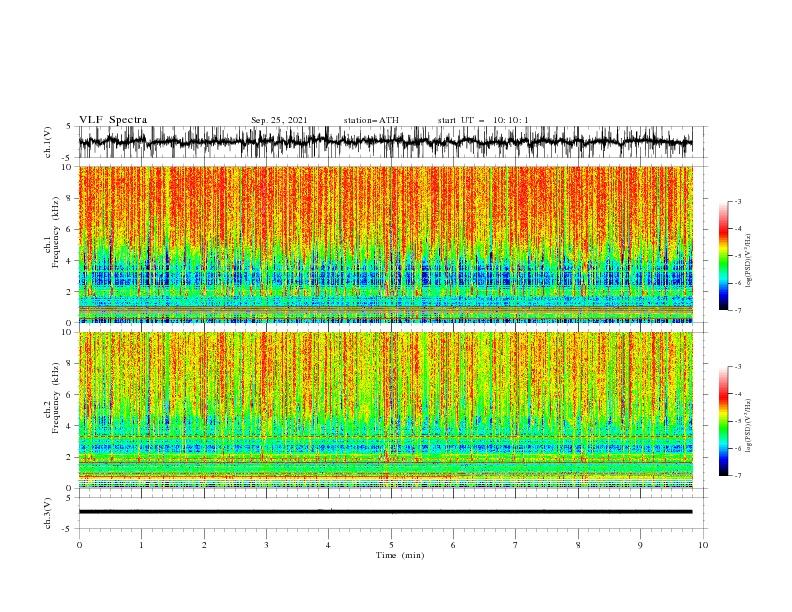
Task: Click the time axis tick label '3'
Action: click(266, 545)
